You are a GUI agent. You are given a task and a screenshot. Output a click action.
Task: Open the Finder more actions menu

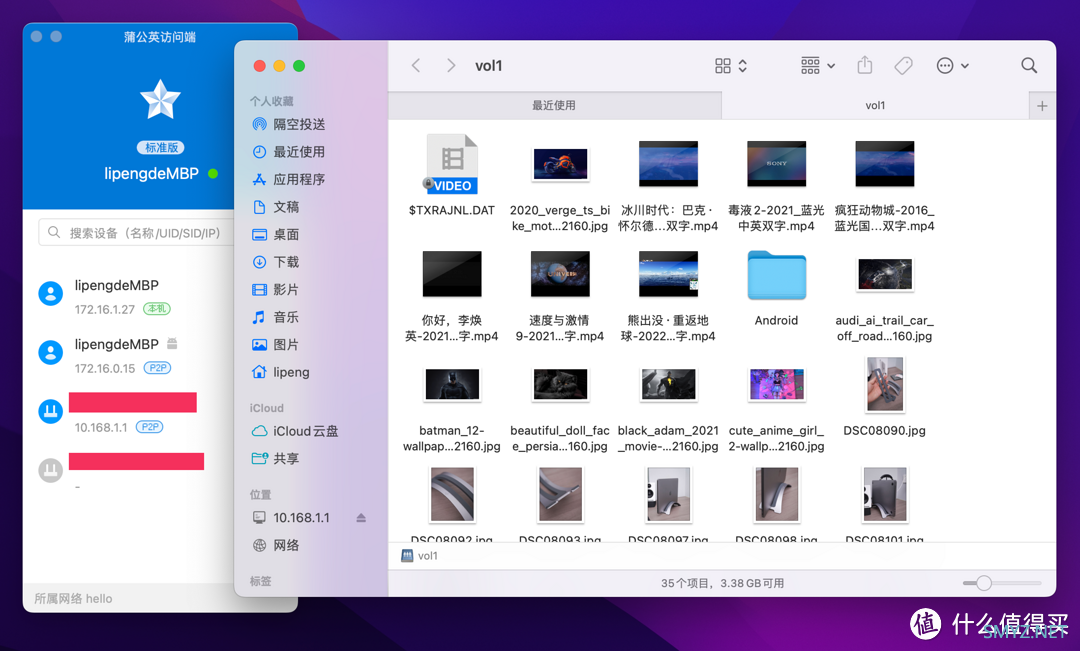pos(953,65)
